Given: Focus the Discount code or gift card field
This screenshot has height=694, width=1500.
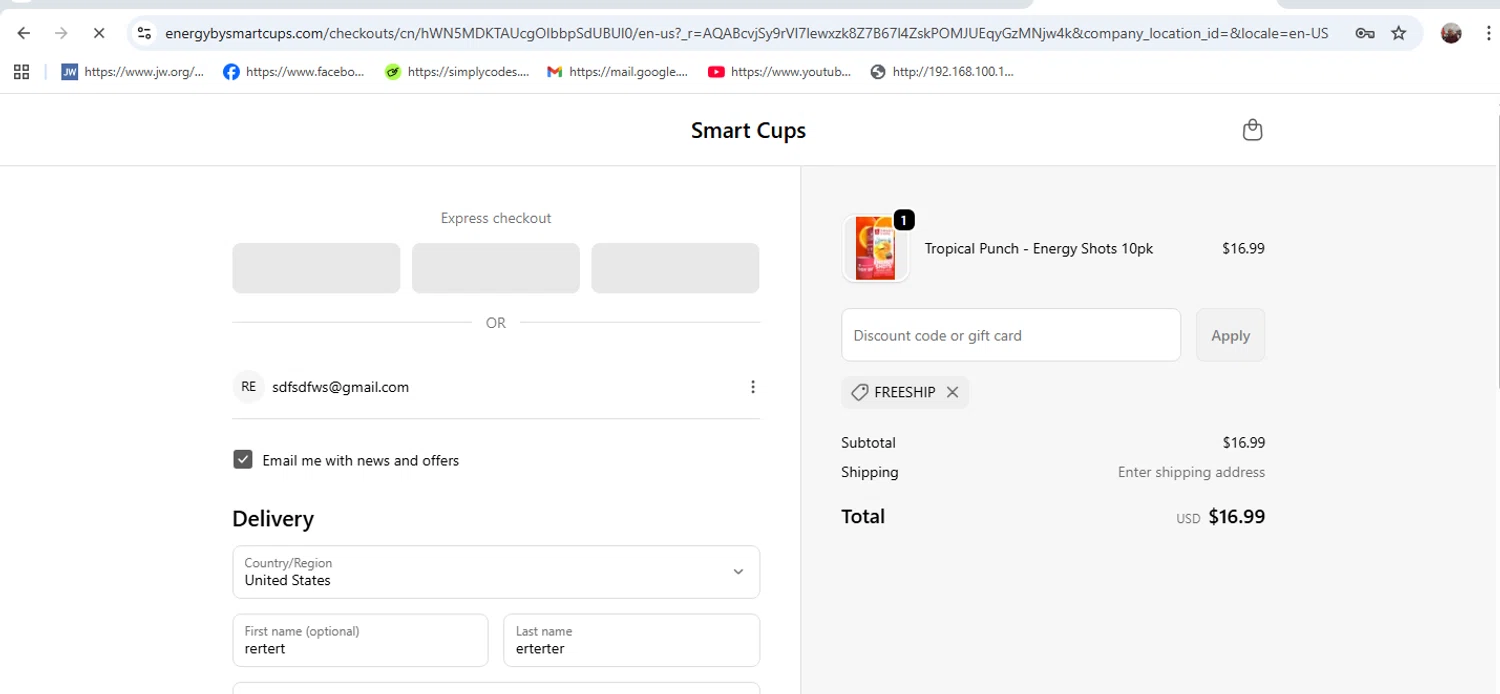Looking at the screenshot, I should coord(1011,335).
